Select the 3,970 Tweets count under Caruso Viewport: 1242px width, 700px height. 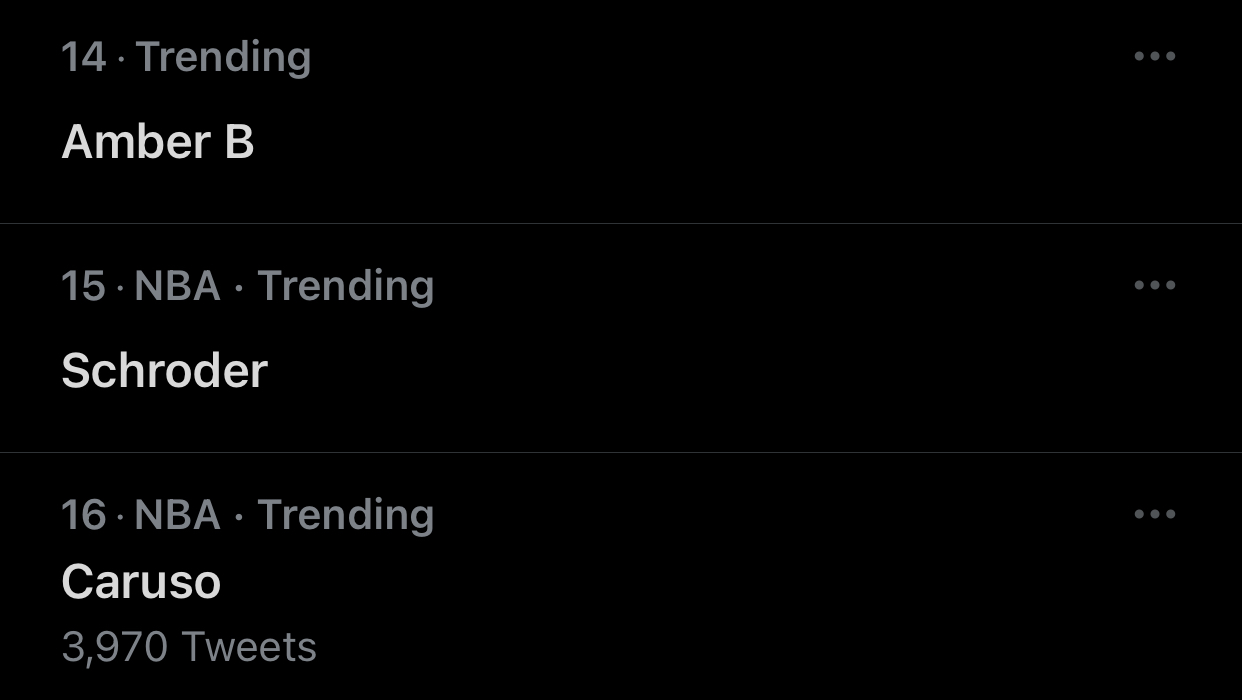[189, 647]
